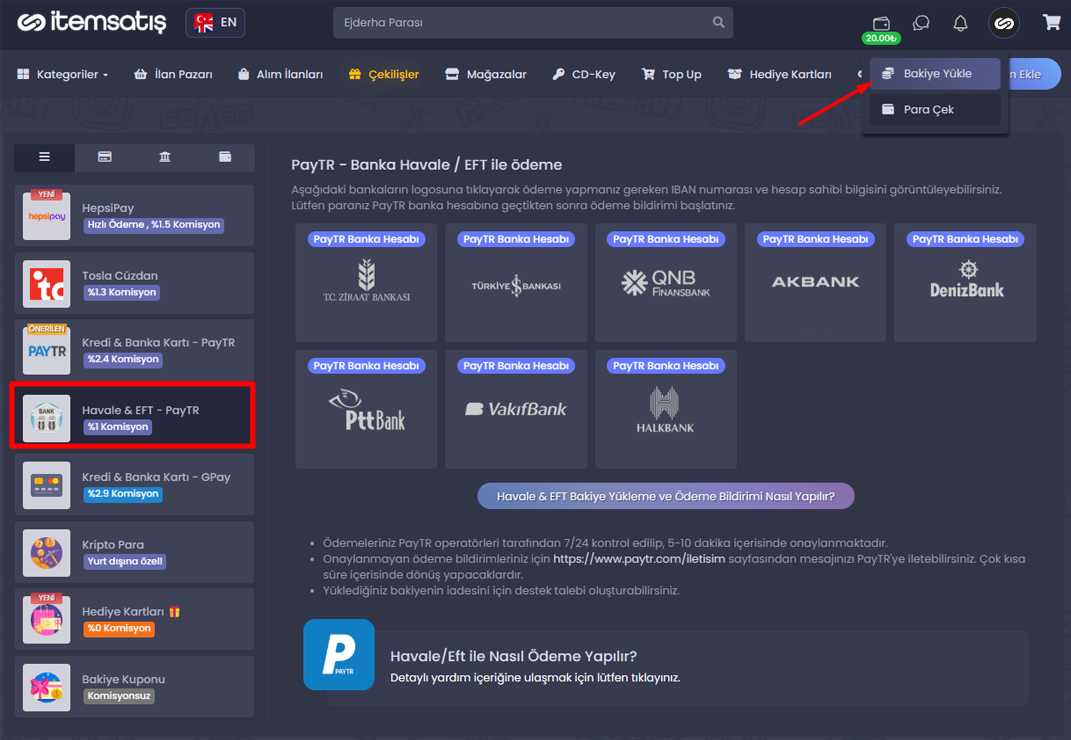Viewport: 1071px width, 740px height.
Task: Click the gift card shopping bag icon
Action: (46, 620)
